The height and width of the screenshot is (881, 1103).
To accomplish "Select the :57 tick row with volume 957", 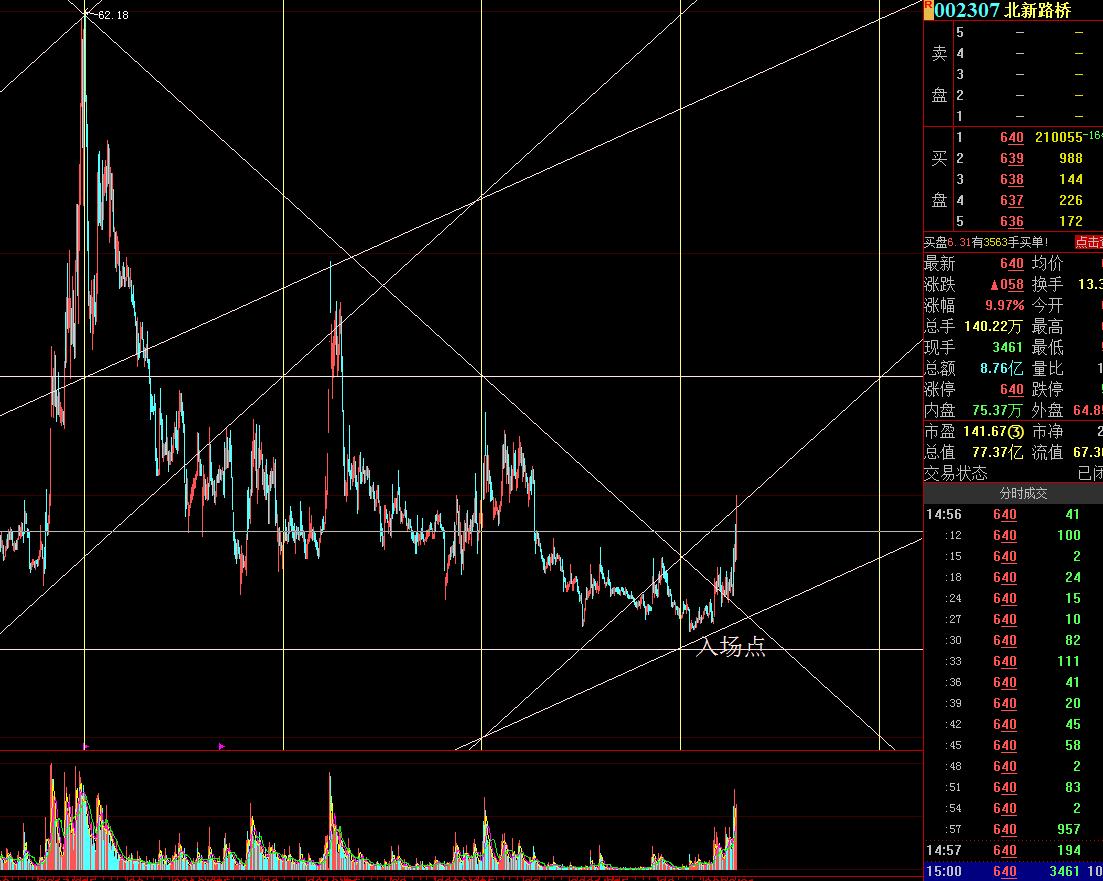I will pyautogui.click(x=1013, y=829).
